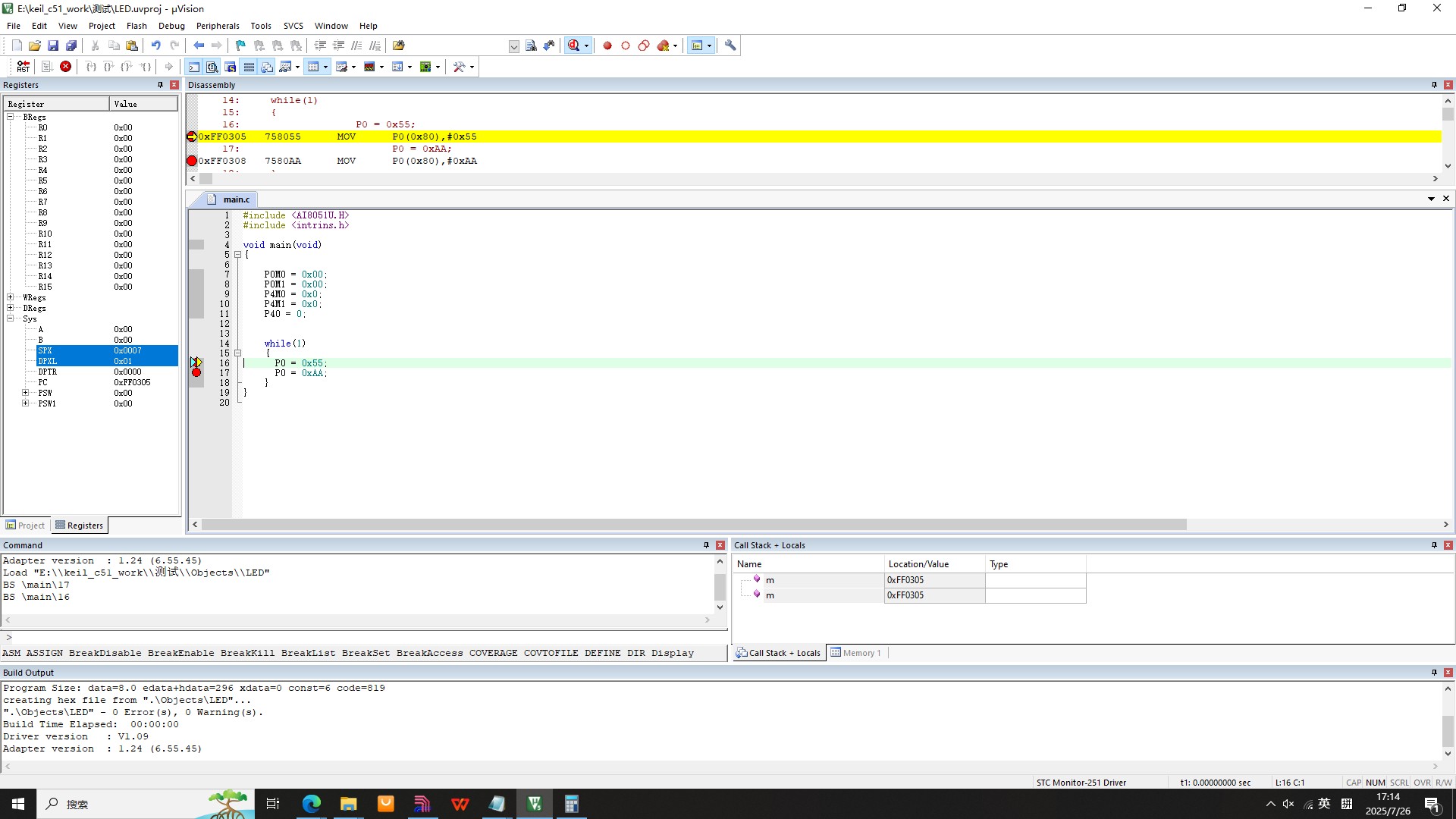This screenshot has width=1456, height=819.
Task: Show next statement arrow icon
Action: point(169,67)
